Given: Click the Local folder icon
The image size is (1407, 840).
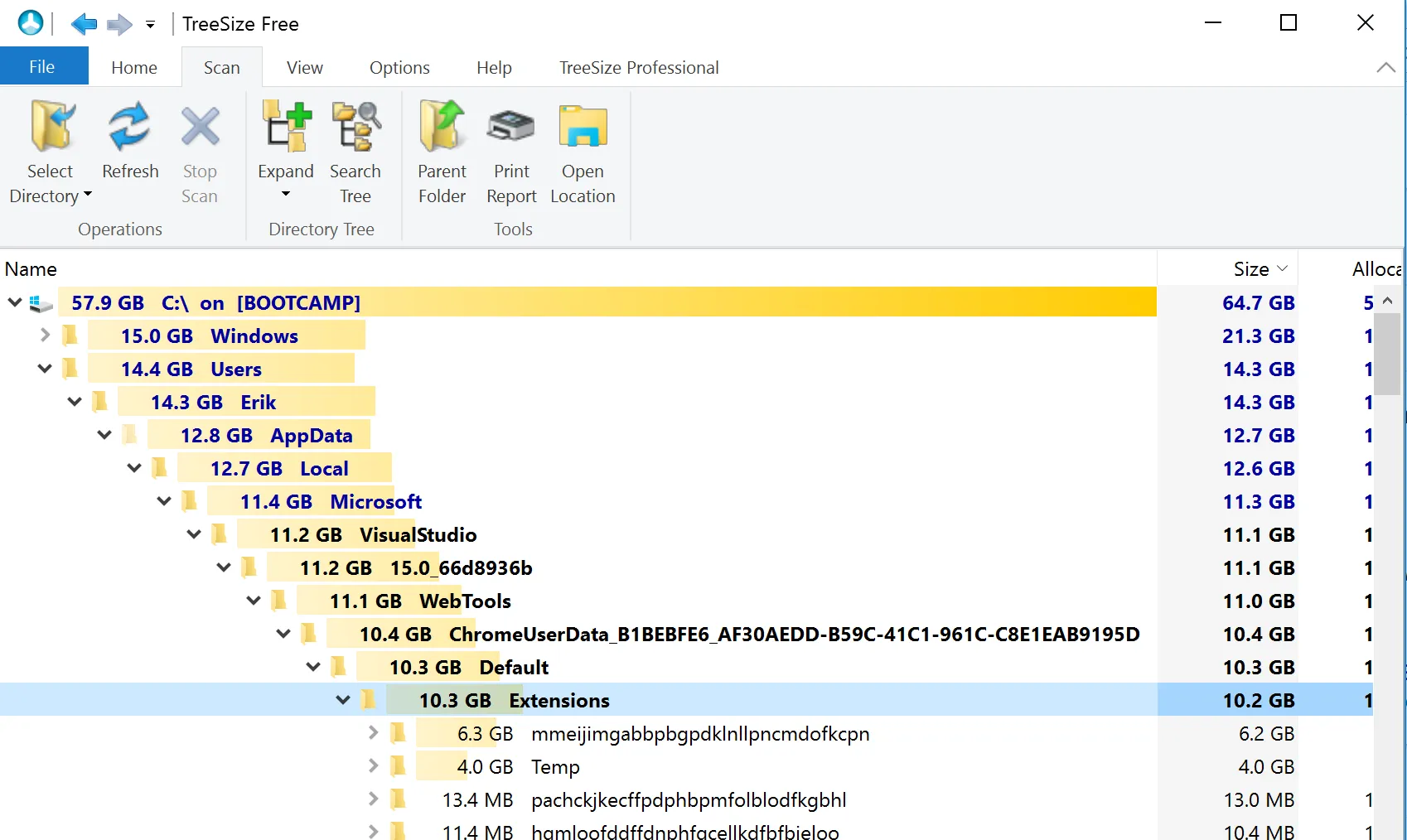Looking at the screenshot, I should (x=160, y=468).
